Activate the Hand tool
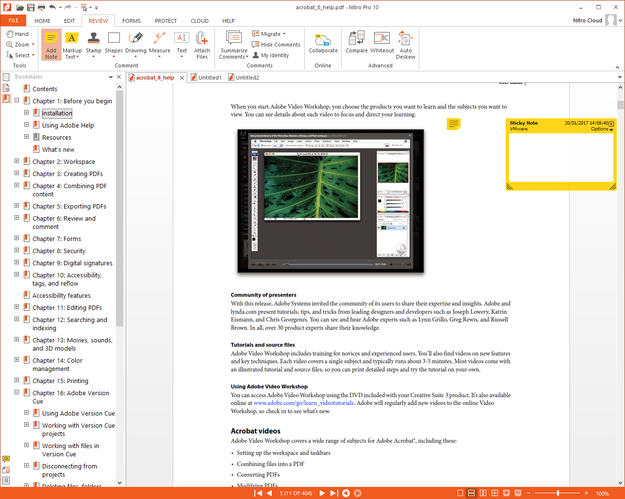This screenshot has height=499, width=625. 18,34
